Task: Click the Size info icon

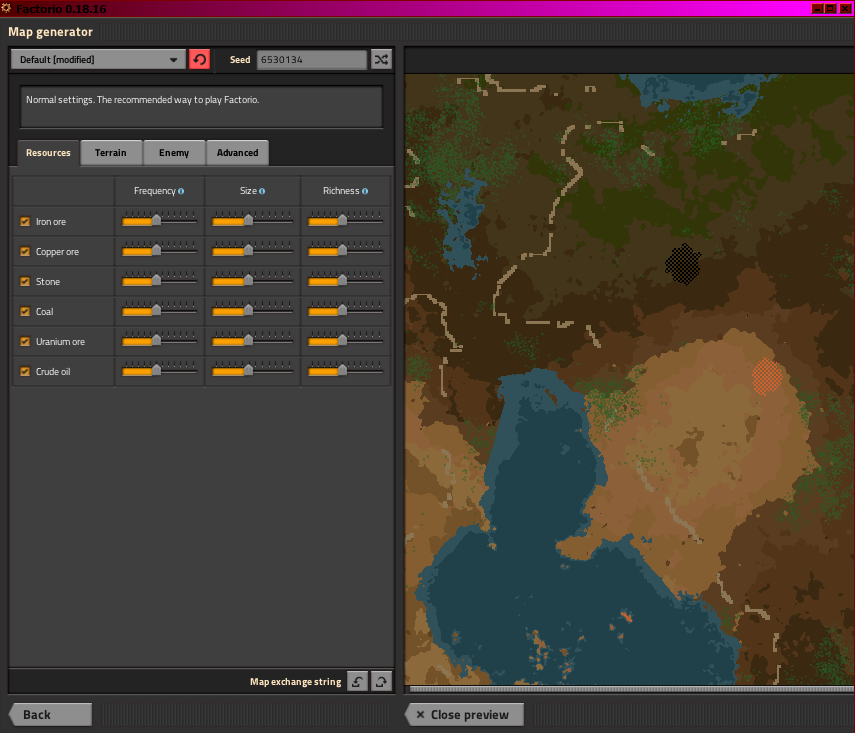Action: [262, 191]
